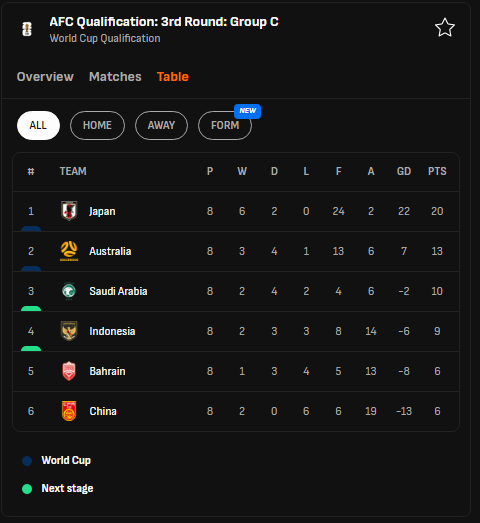This screenshot has width=480, height=523.
Task: Select the Saudi Arabia team badge
Action: (x=69, y=291)
